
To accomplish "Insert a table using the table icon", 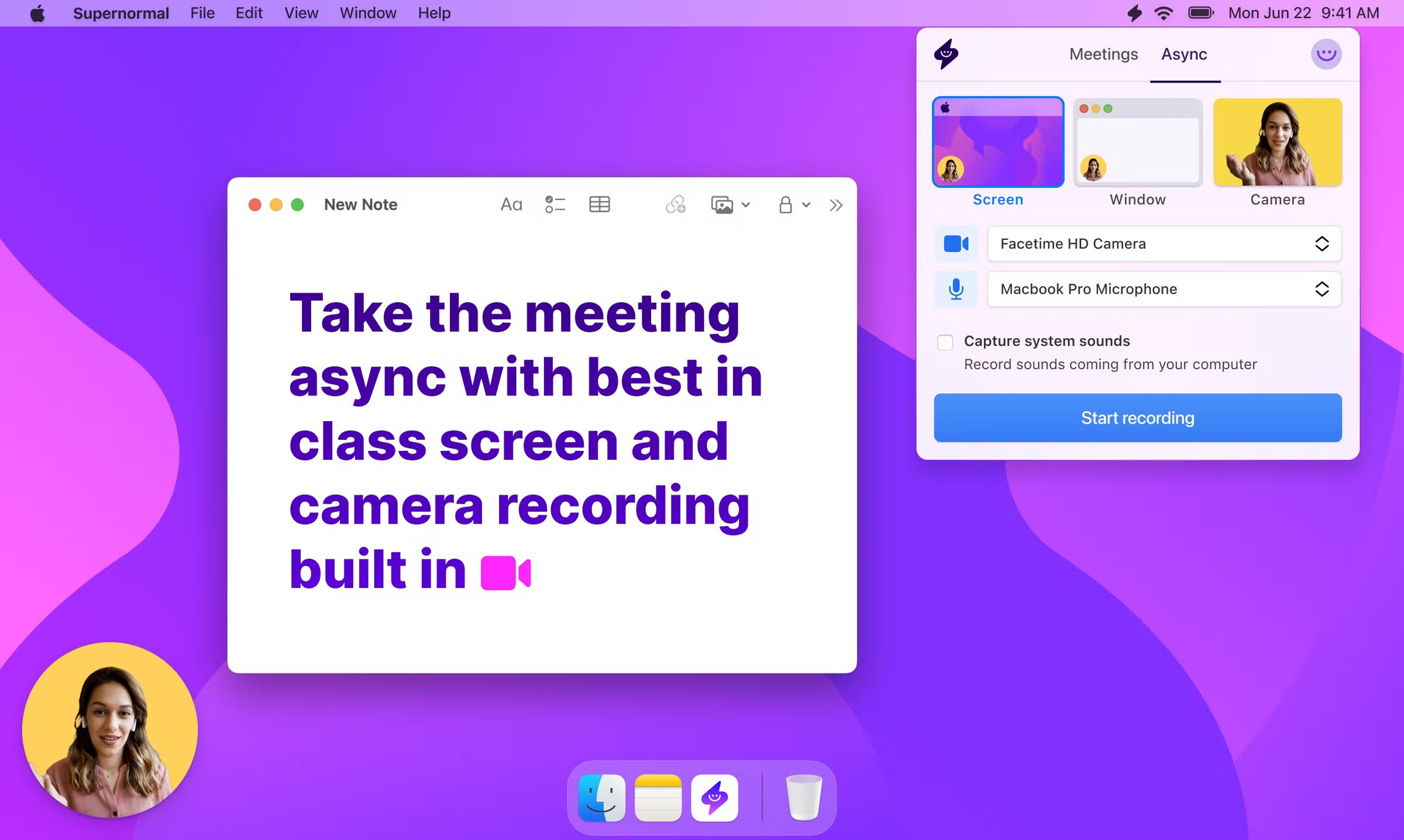I will click(x=600, y=205).
